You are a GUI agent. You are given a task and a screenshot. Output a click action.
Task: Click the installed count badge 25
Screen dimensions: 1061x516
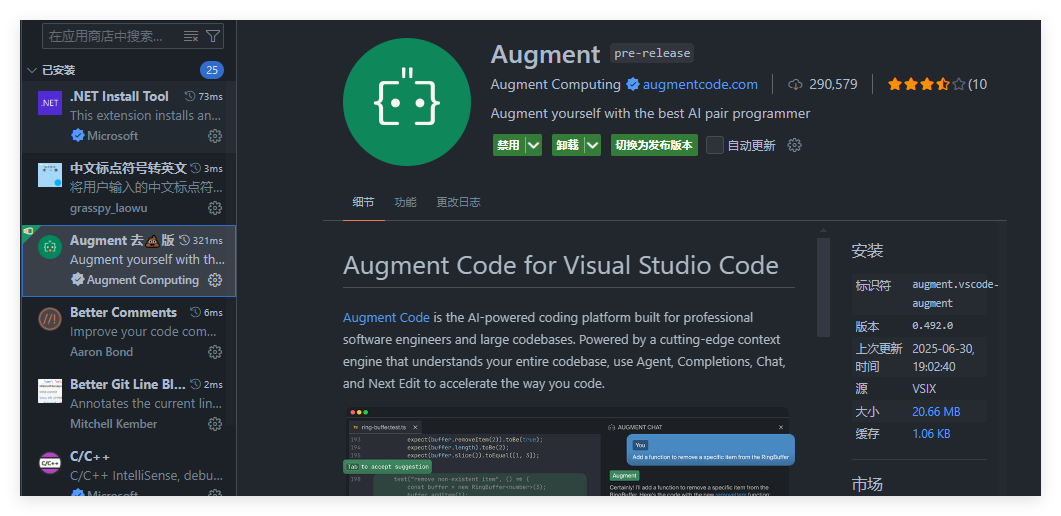(x=212, y=70)
